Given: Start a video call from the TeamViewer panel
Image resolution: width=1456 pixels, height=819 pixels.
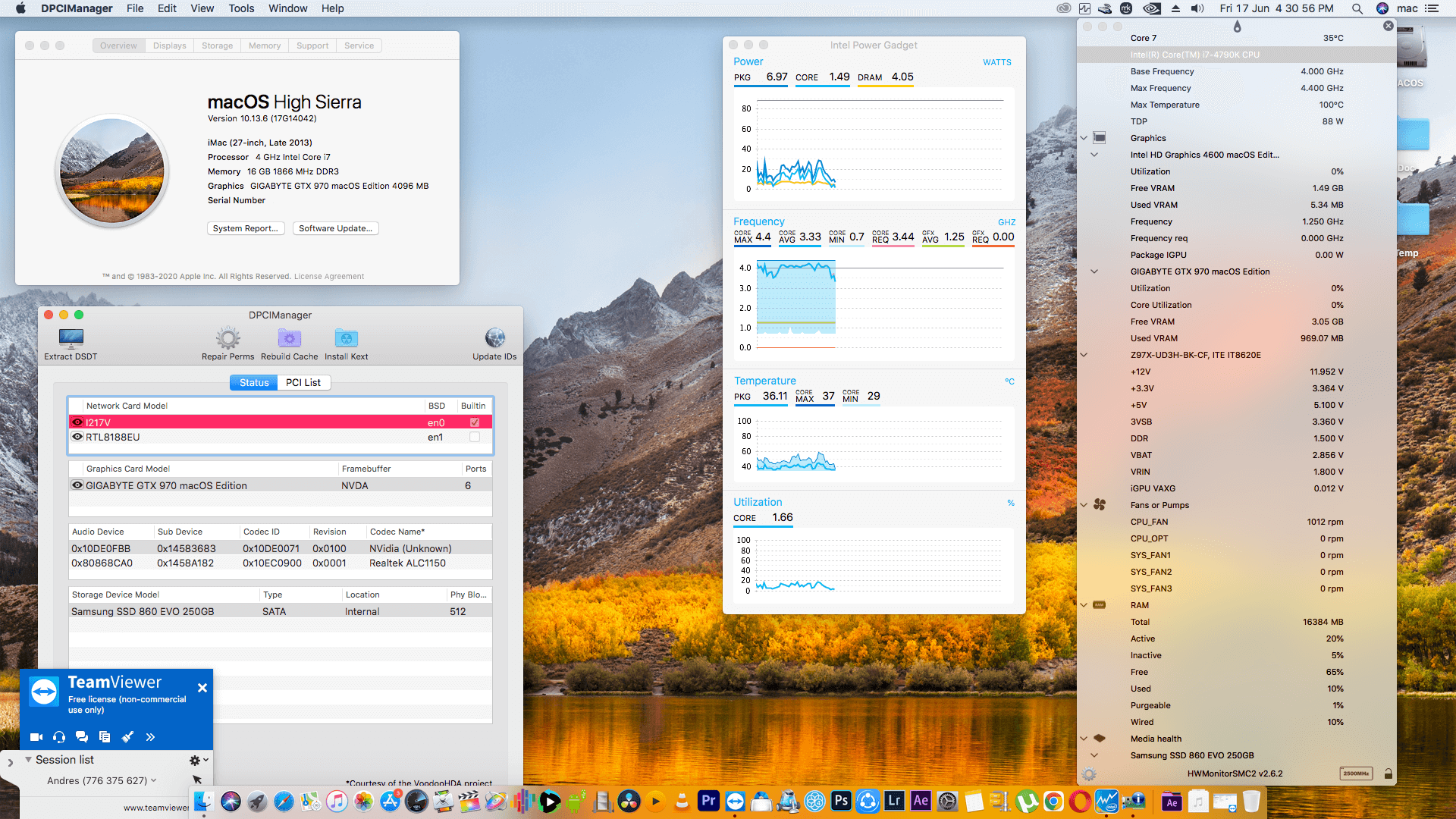Looking at the screenshot, I should [36, 736].
